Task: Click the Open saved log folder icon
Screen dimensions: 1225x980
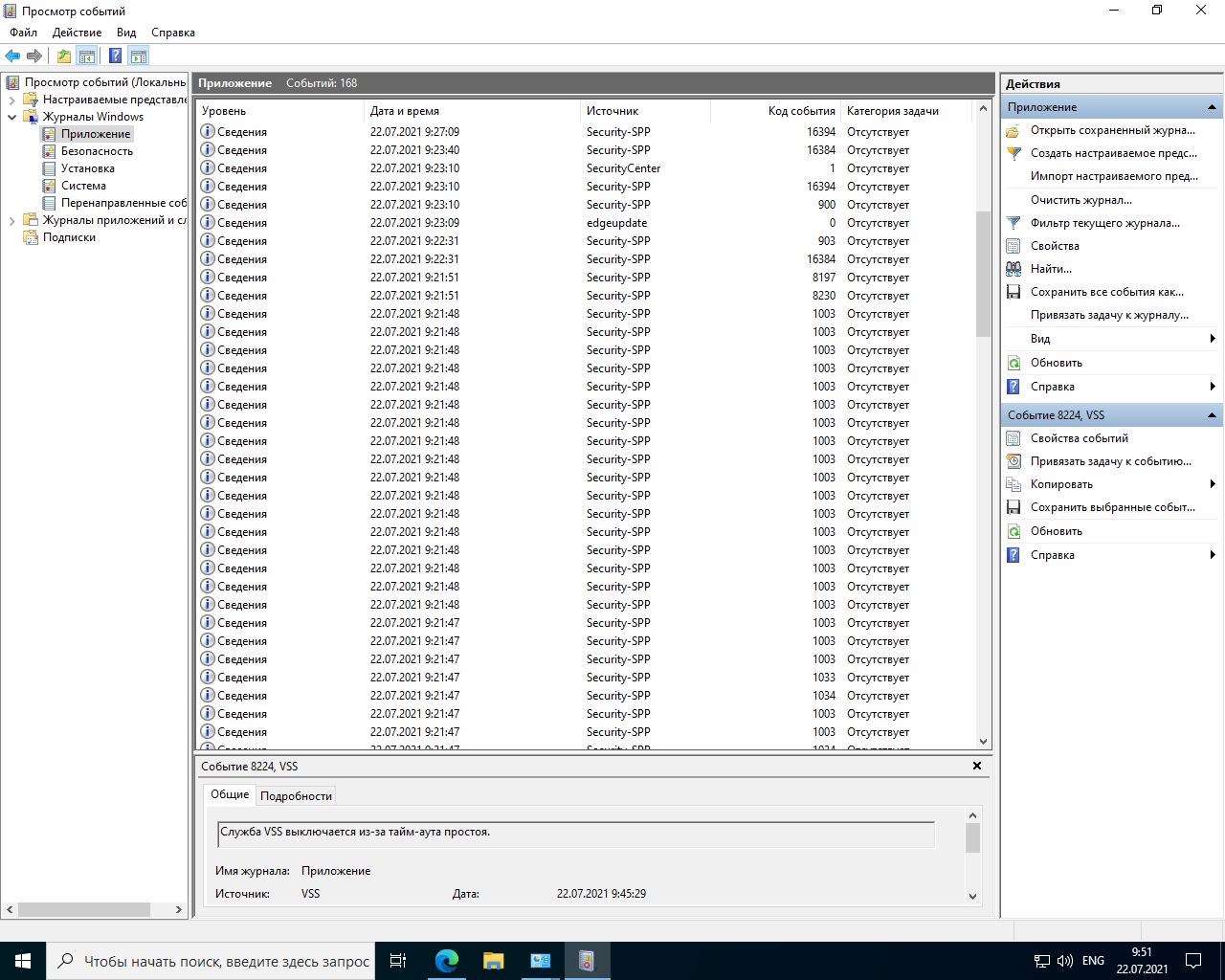Action: [x=1013, y=130]
